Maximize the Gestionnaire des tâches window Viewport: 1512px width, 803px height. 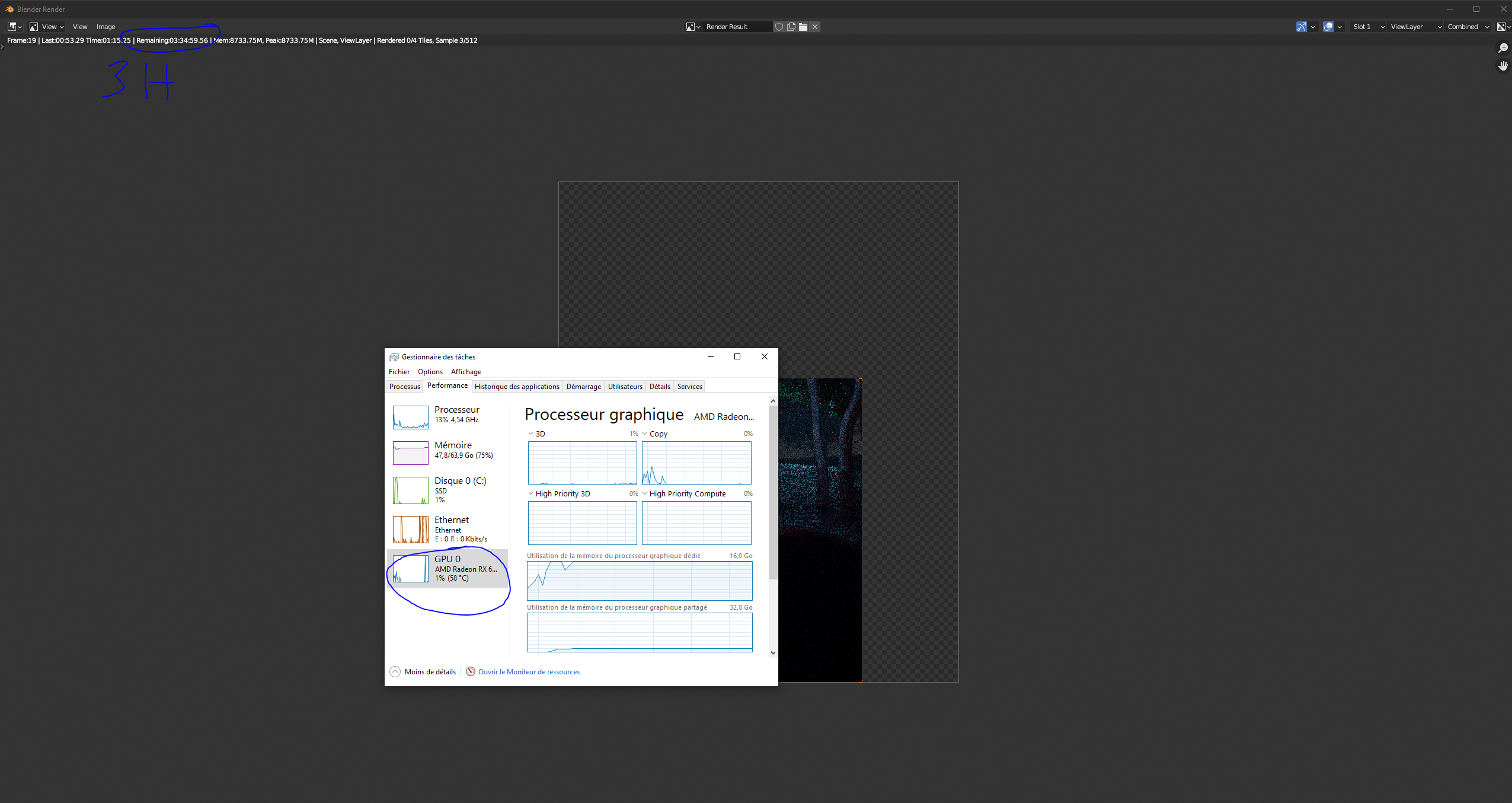point(737,356)
